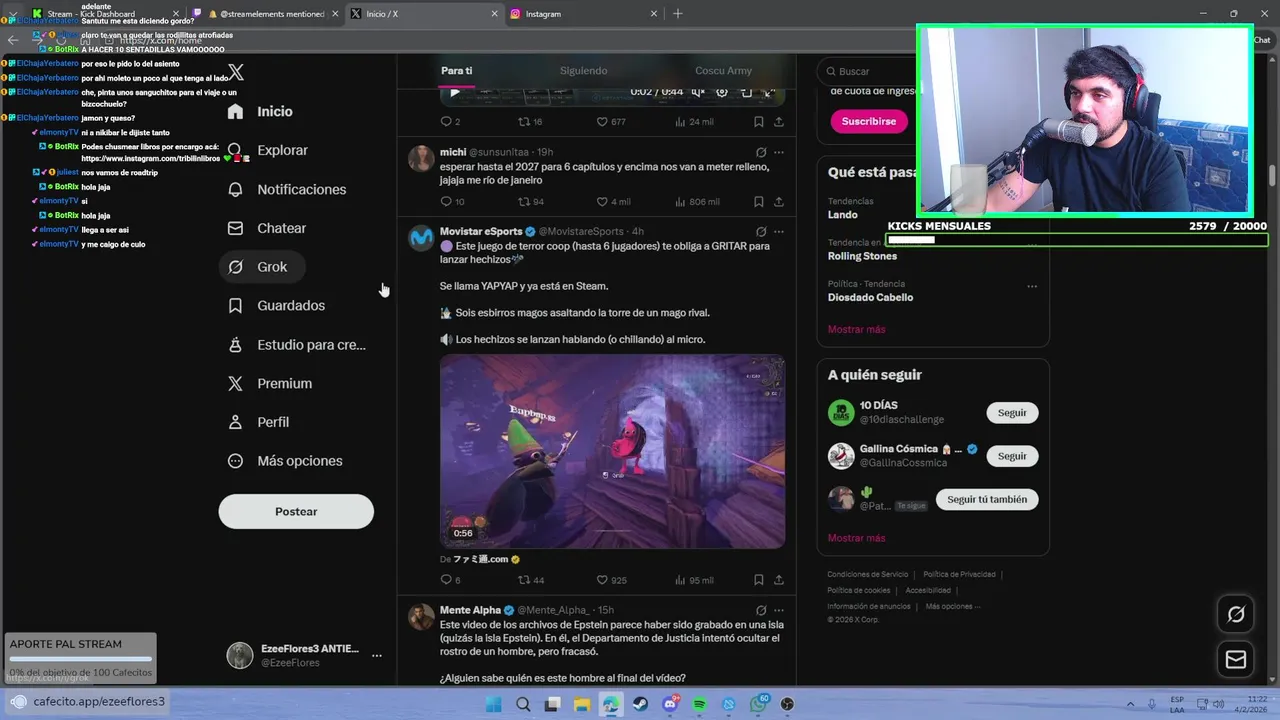
Task: Switch to the streamelements browser tab
Action: (265, 14)
